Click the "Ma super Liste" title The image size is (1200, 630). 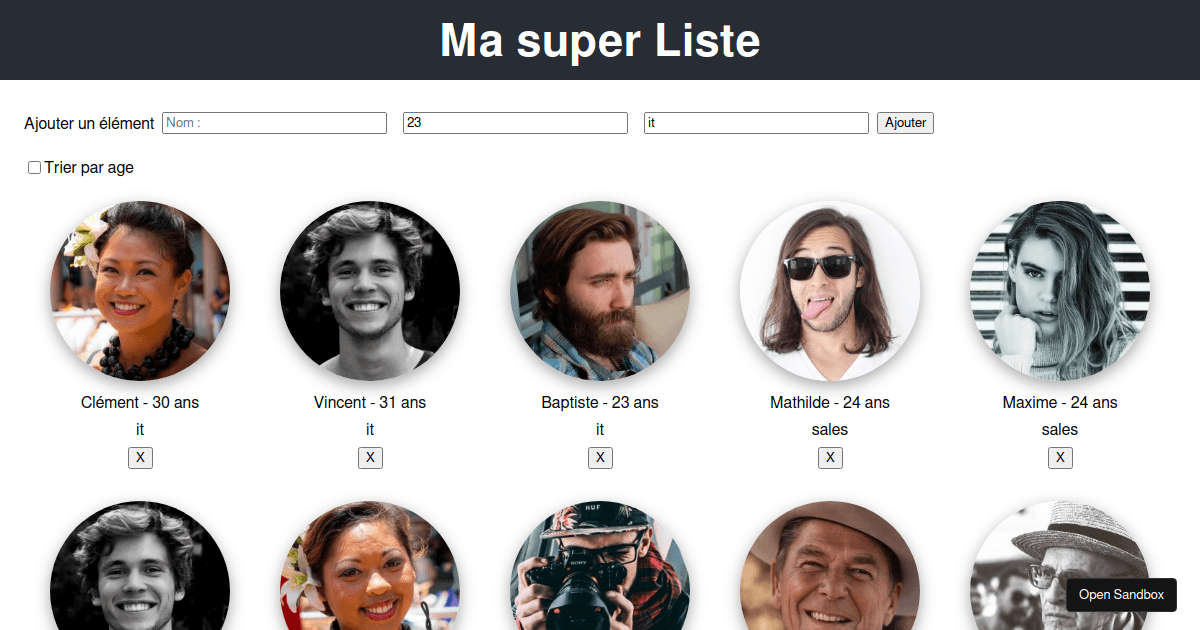(600, 40)
